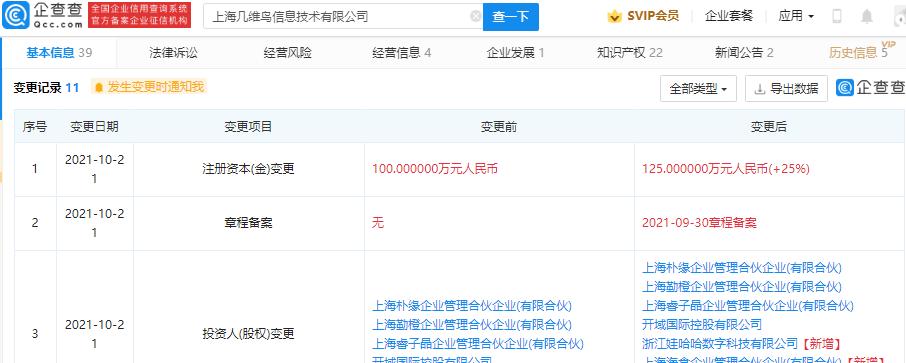
Task: Click the 变更项目 column header
Action: (248, 127)
